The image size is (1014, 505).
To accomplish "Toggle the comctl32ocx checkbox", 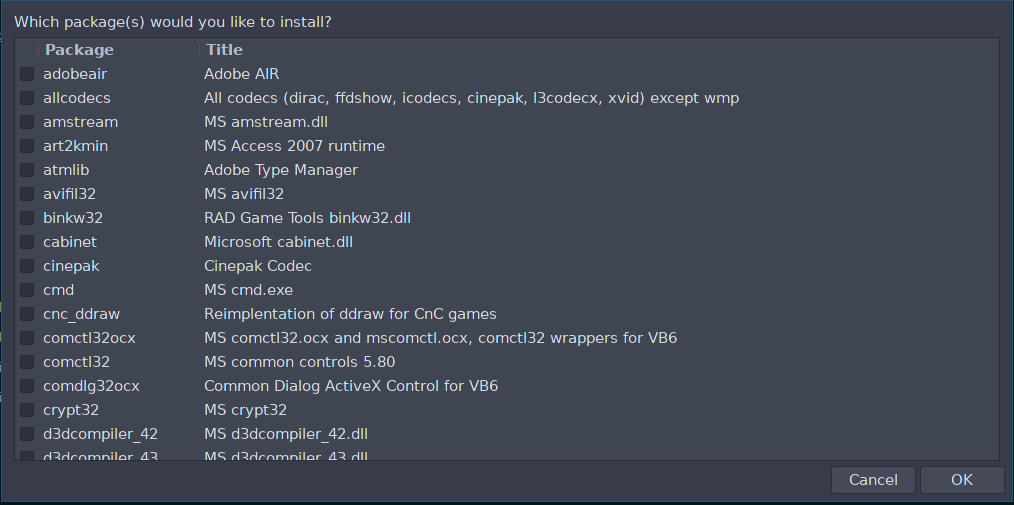I will [27, 338].
